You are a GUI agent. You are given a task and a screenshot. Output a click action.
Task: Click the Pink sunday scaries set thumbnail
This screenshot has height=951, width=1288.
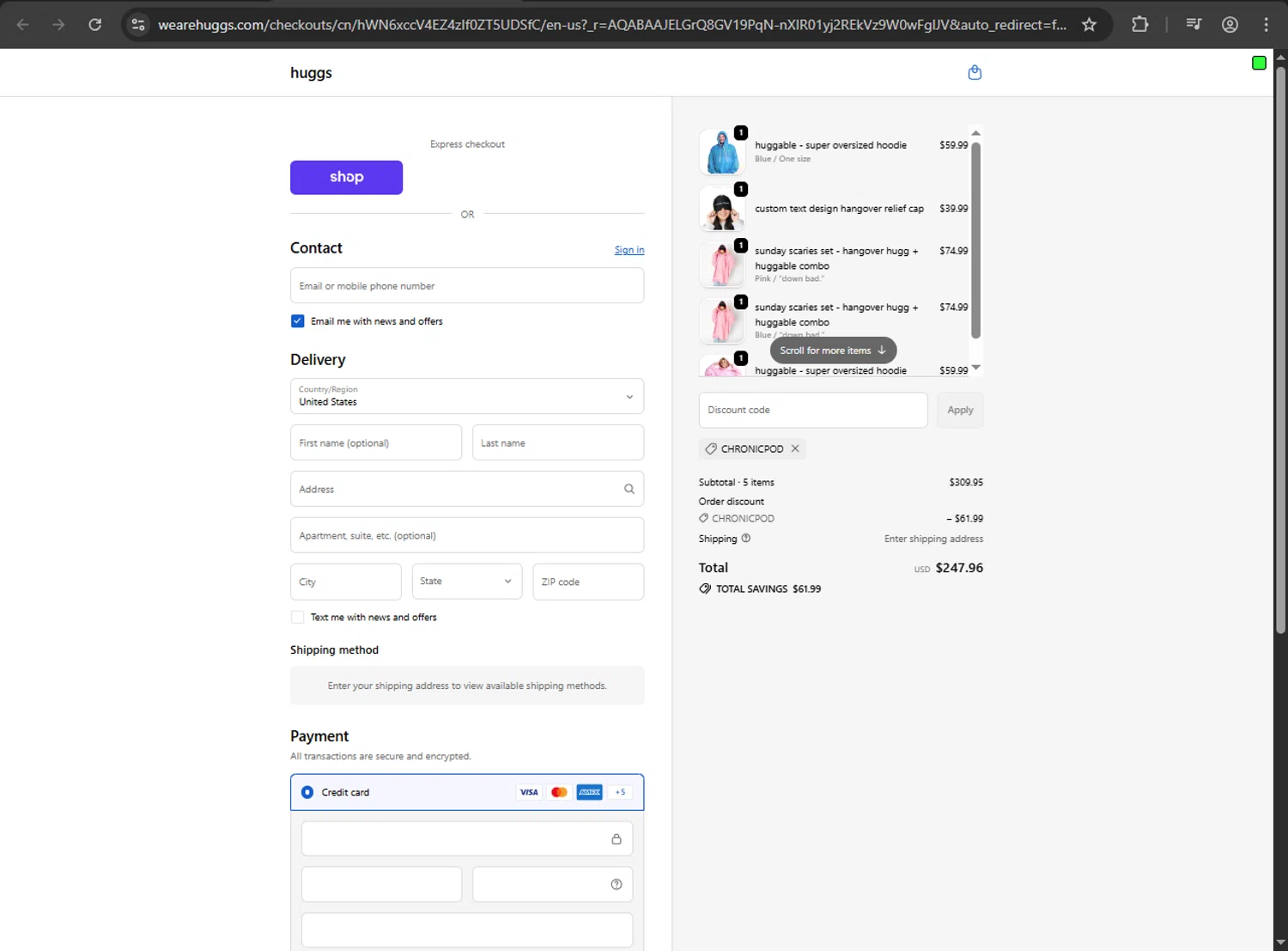click(722, 265)
